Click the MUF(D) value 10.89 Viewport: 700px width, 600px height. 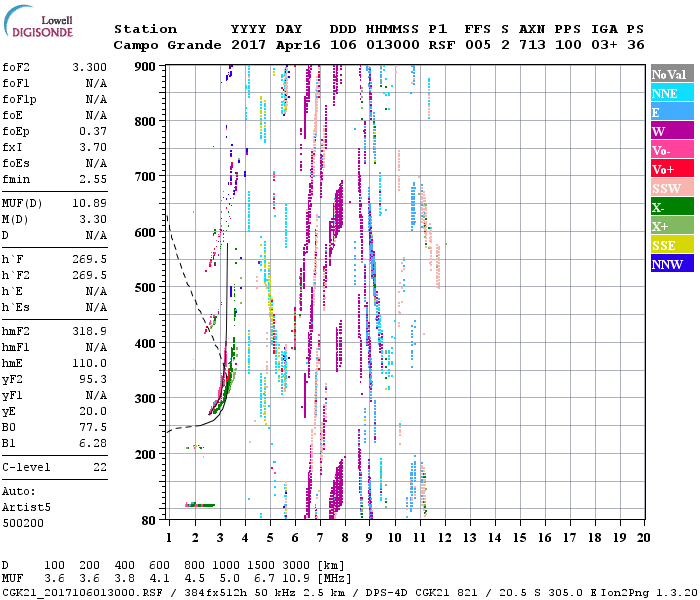[89, 204]
